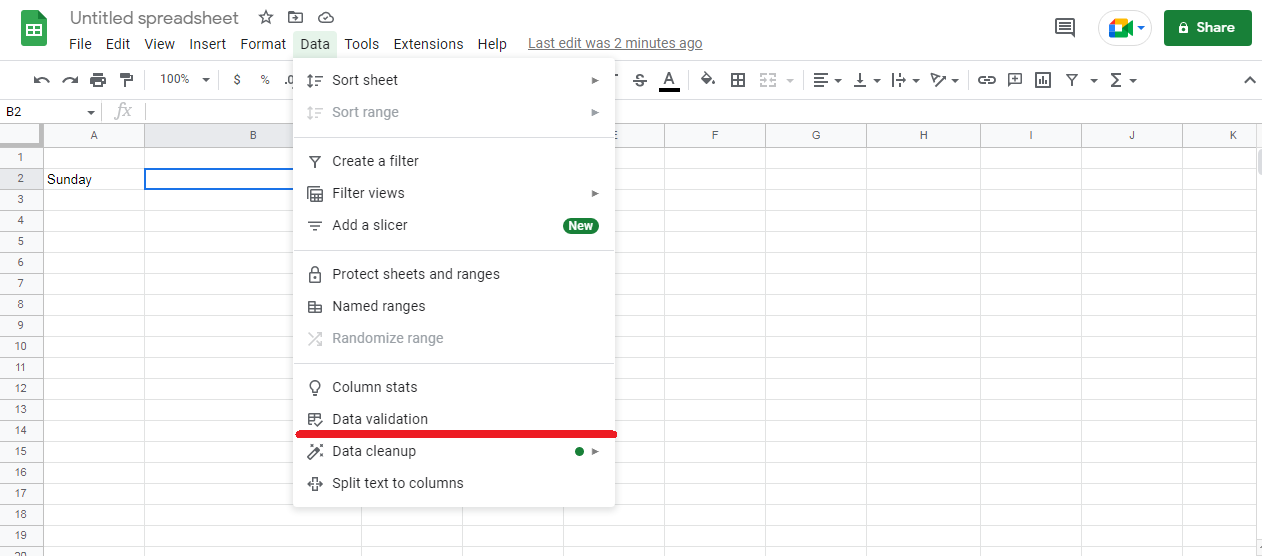This screenshot has height=556, width=1262.
Task: Open comment history icon
Action: tap(1065, 28)
